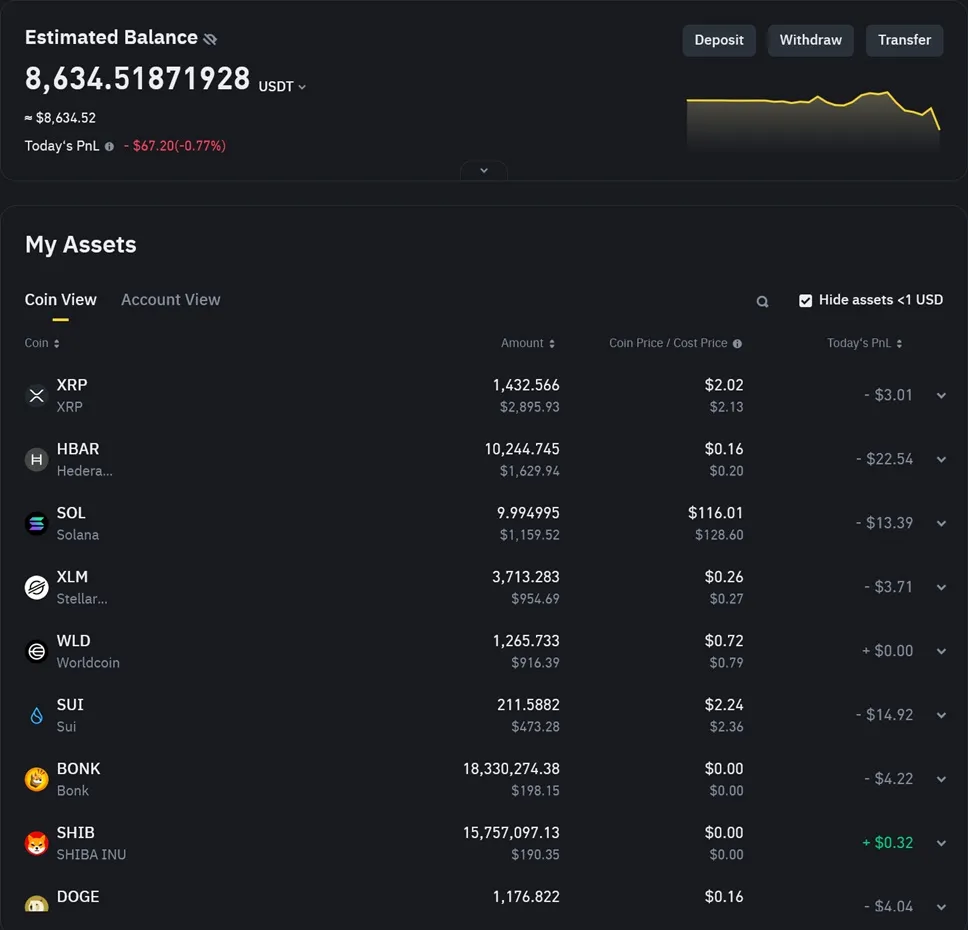Click the BONK coin icon
This screenshot has height=930, width=968.
point(36,779)
